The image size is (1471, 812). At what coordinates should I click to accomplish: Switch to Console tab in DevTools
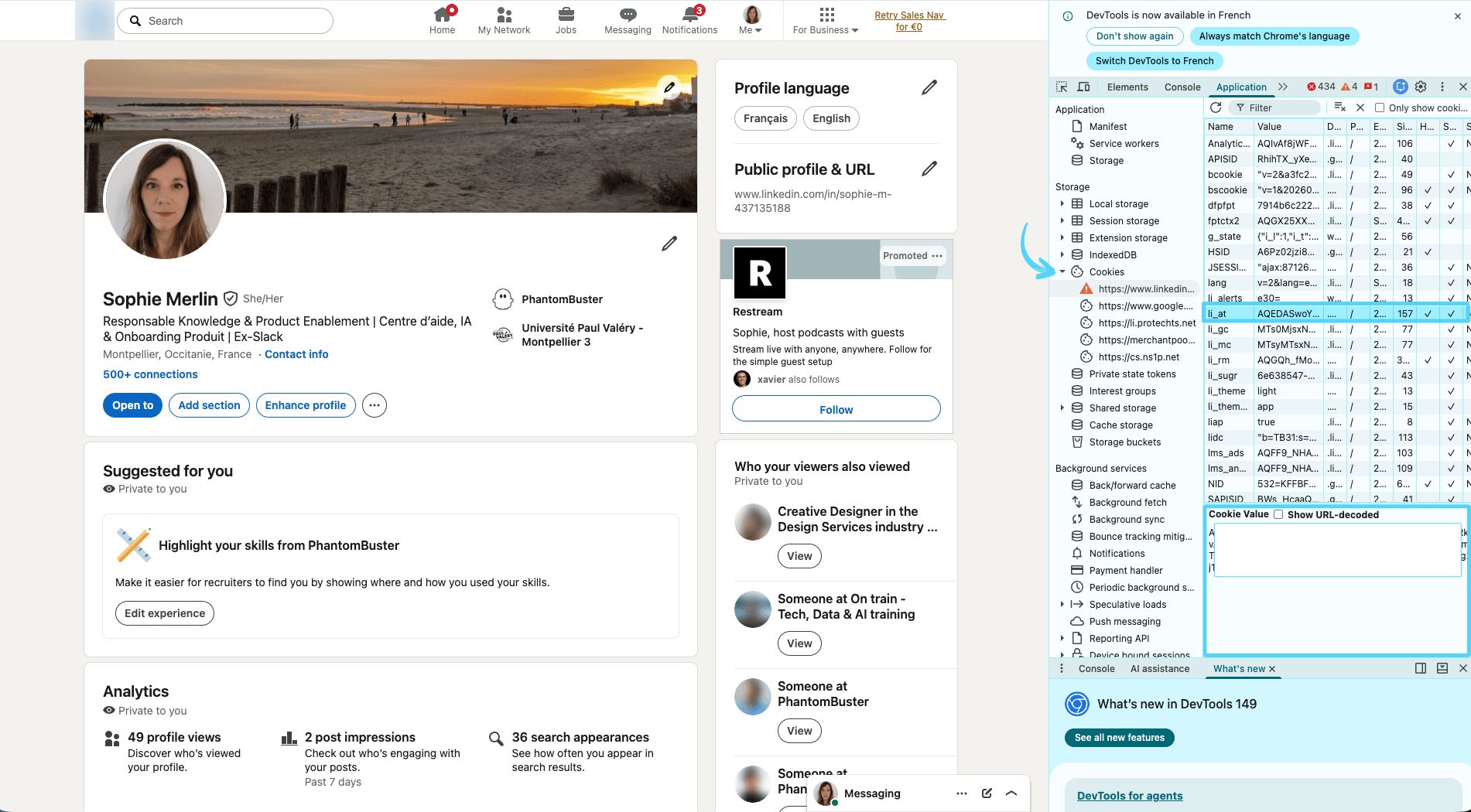tap(1182, 87)
